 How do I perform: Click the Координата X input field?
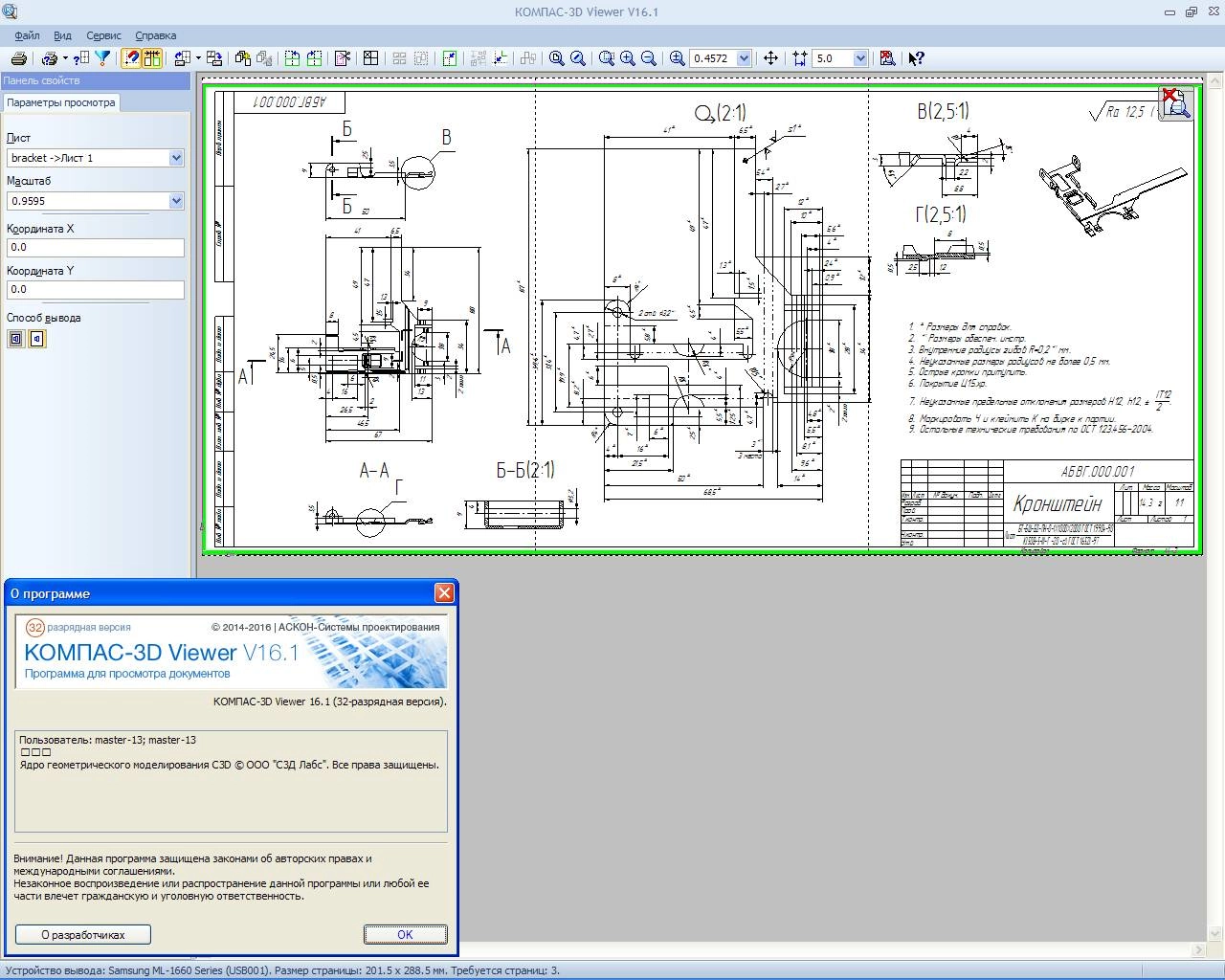[x=95, y=247]
